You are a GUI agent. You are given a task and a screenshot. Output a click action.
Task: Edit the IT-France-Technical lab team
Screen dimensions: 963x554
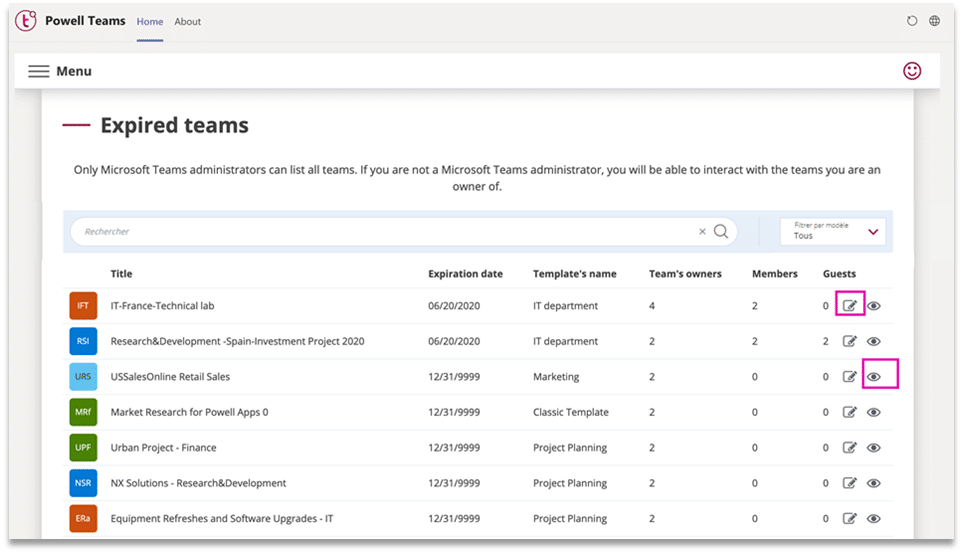click(x=849, y=306)
